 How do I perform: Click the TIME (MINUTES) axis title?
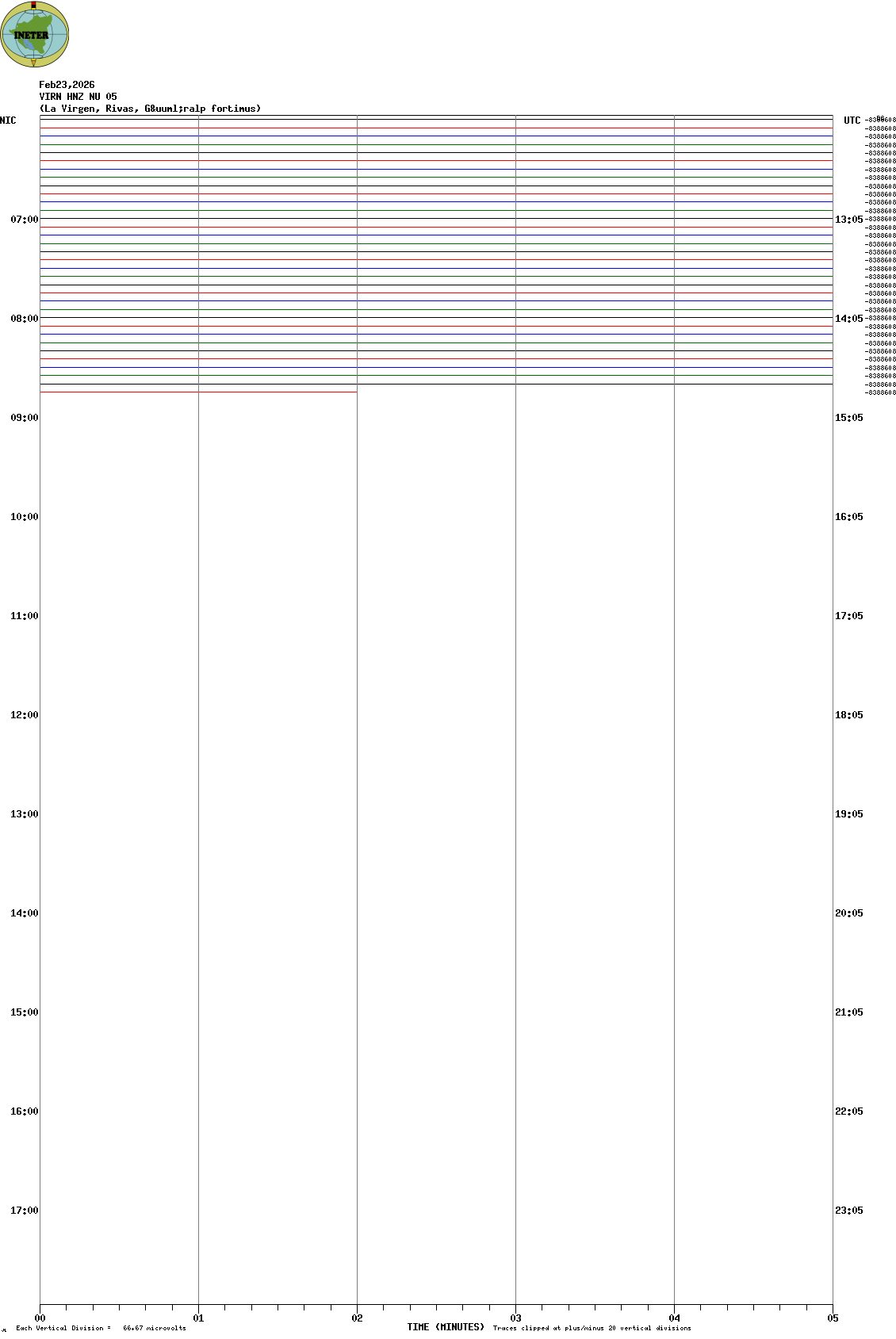(x=446, y=1327)
